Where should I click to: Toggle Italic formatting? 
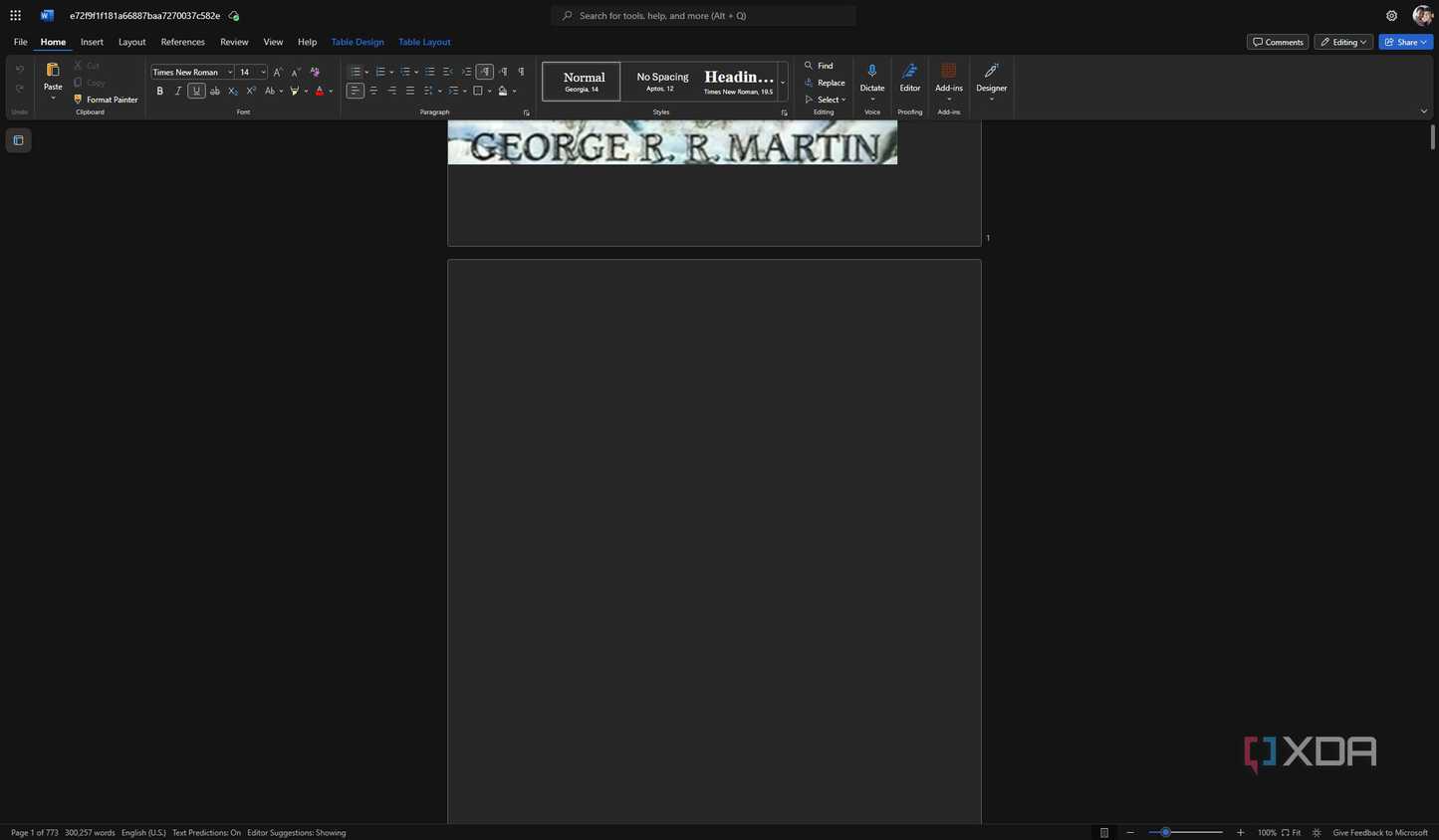[x=178, y=91]
